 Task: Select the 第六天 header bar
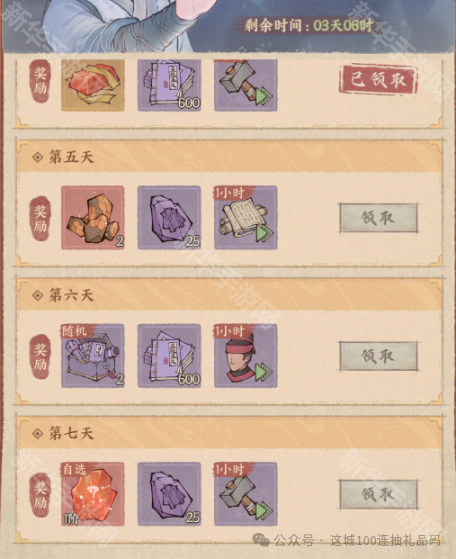click(230, 295)
